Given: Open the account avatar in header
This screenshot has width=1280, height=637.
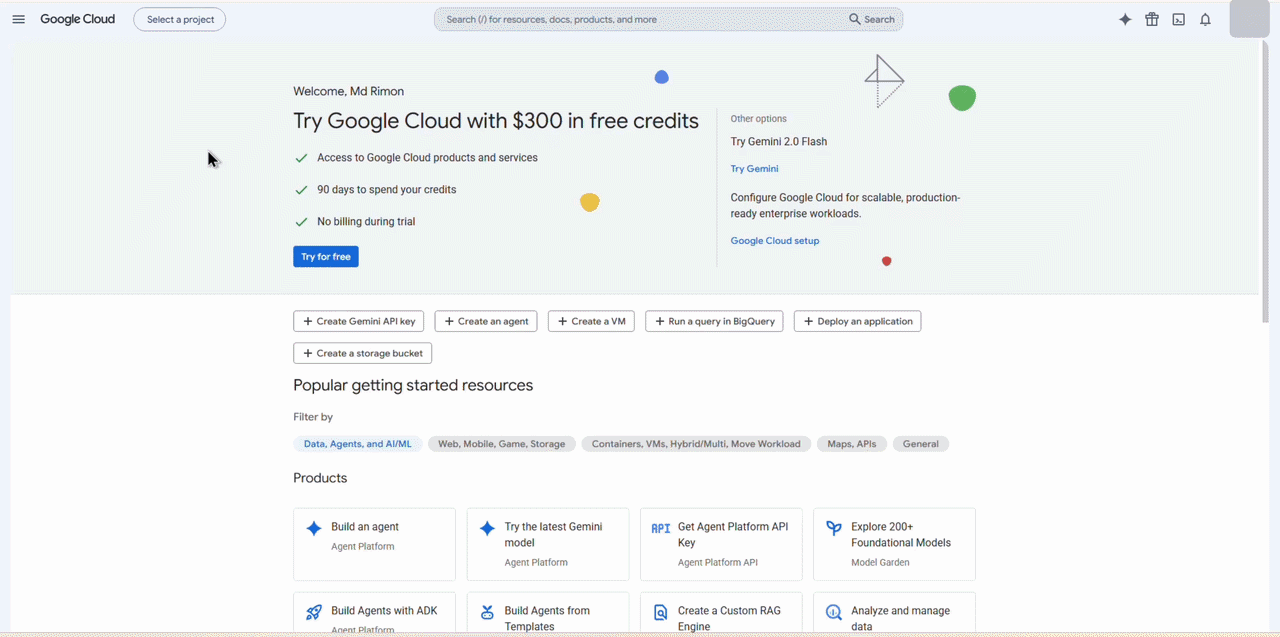Looking at the screenshot, I should (x=1249, y=19).
